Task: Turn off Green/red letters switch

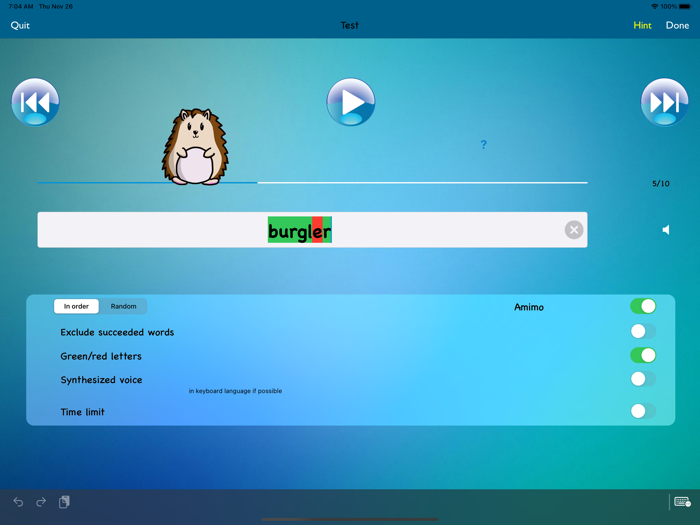Action: click(x=643, y=355)
